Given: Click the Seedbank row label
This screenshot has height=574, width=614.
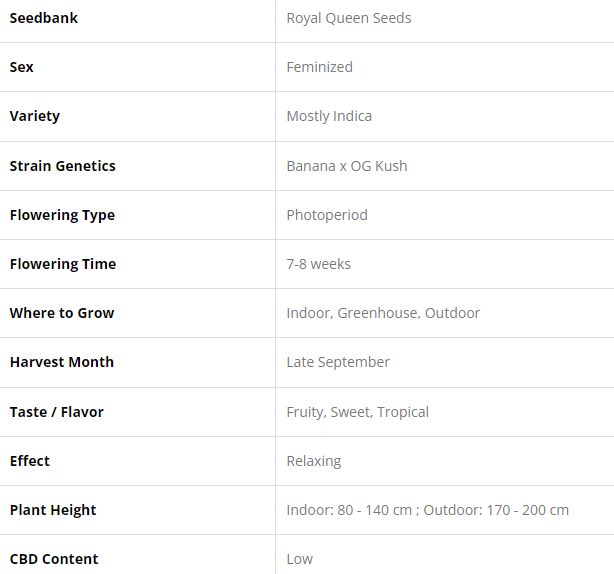Looking at the screenshot, I should click(44, 18).
